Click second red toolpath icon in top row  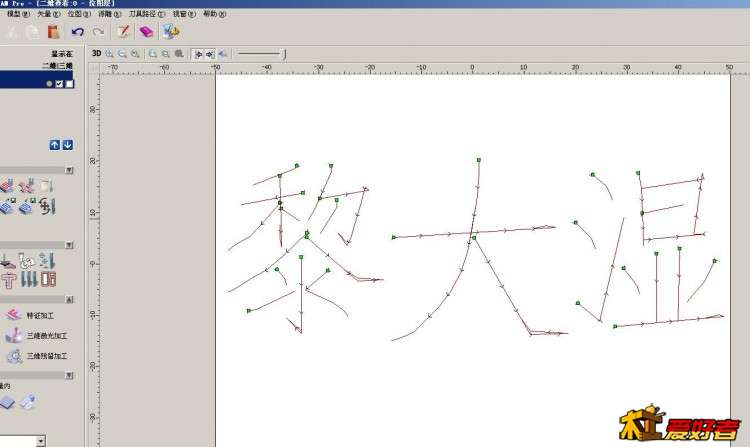coord(27,185)
